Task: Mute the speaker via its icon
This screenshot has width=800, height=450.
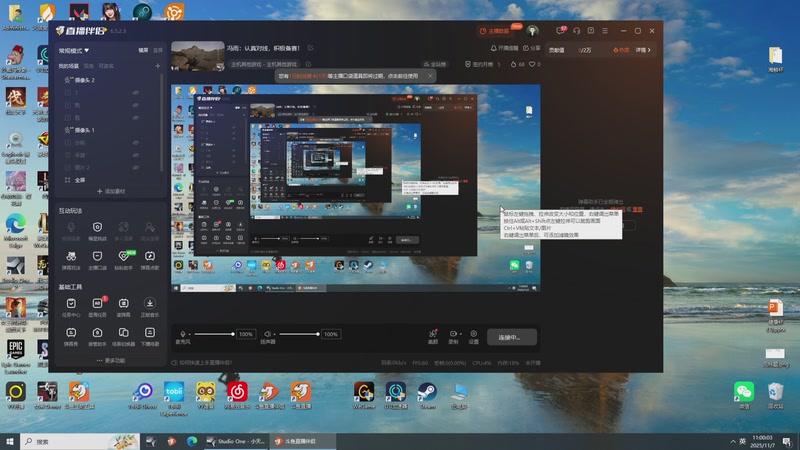Action: tap(267, 334)
